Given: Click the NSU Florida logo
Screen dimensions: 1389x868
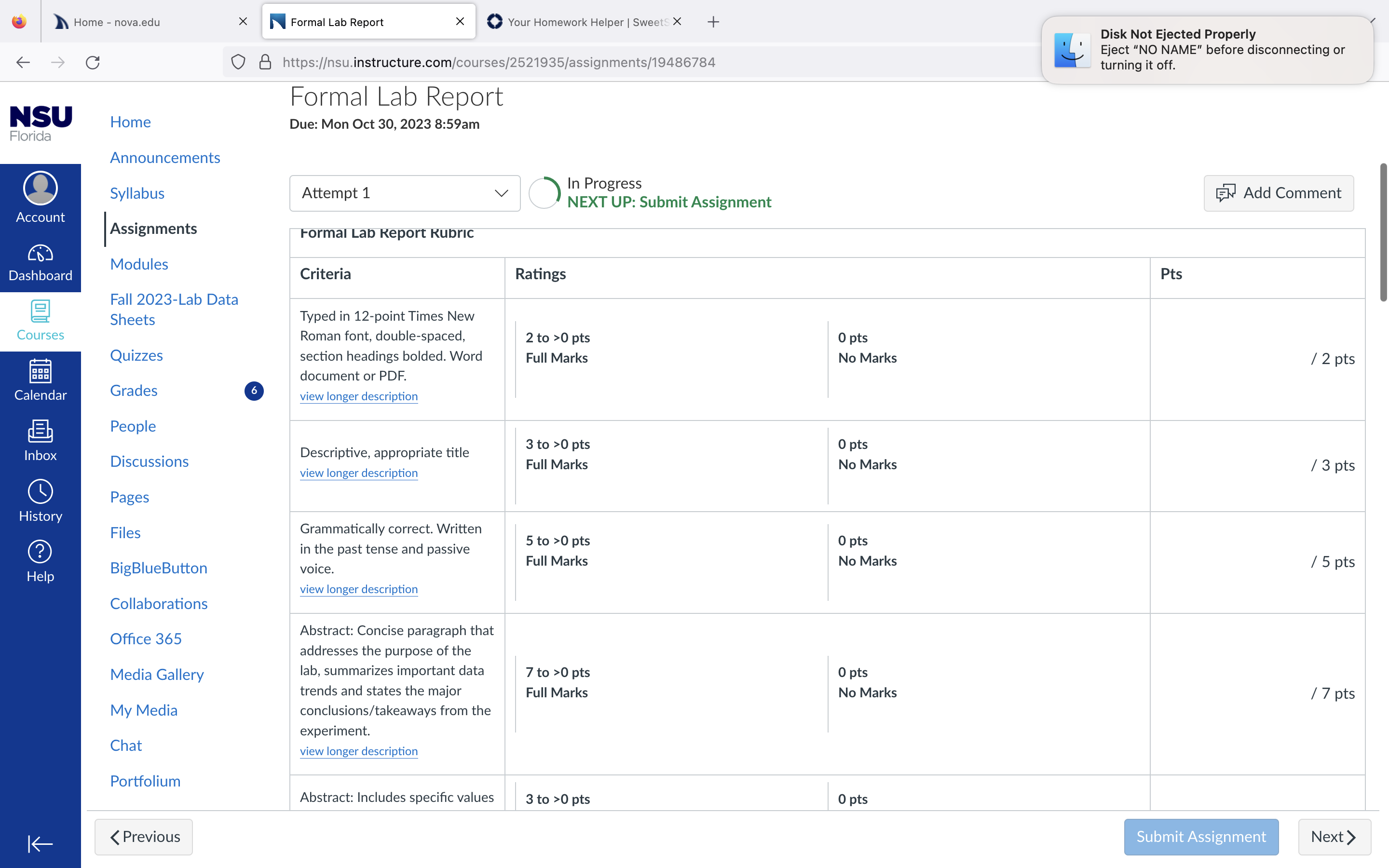Looking at the screenshot, I should 41,123.
